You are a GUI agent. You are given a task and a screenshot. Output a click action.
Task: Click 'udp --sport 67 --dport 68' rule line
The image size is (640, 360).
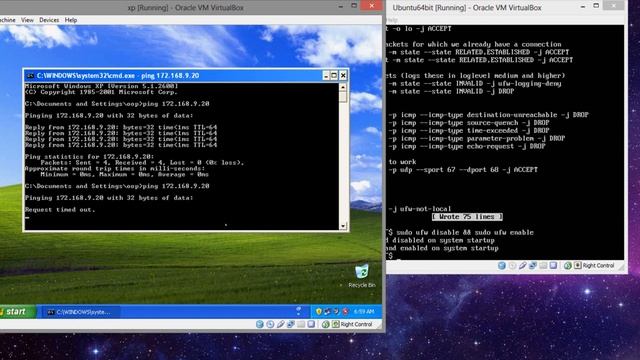(x=463, y=170)
